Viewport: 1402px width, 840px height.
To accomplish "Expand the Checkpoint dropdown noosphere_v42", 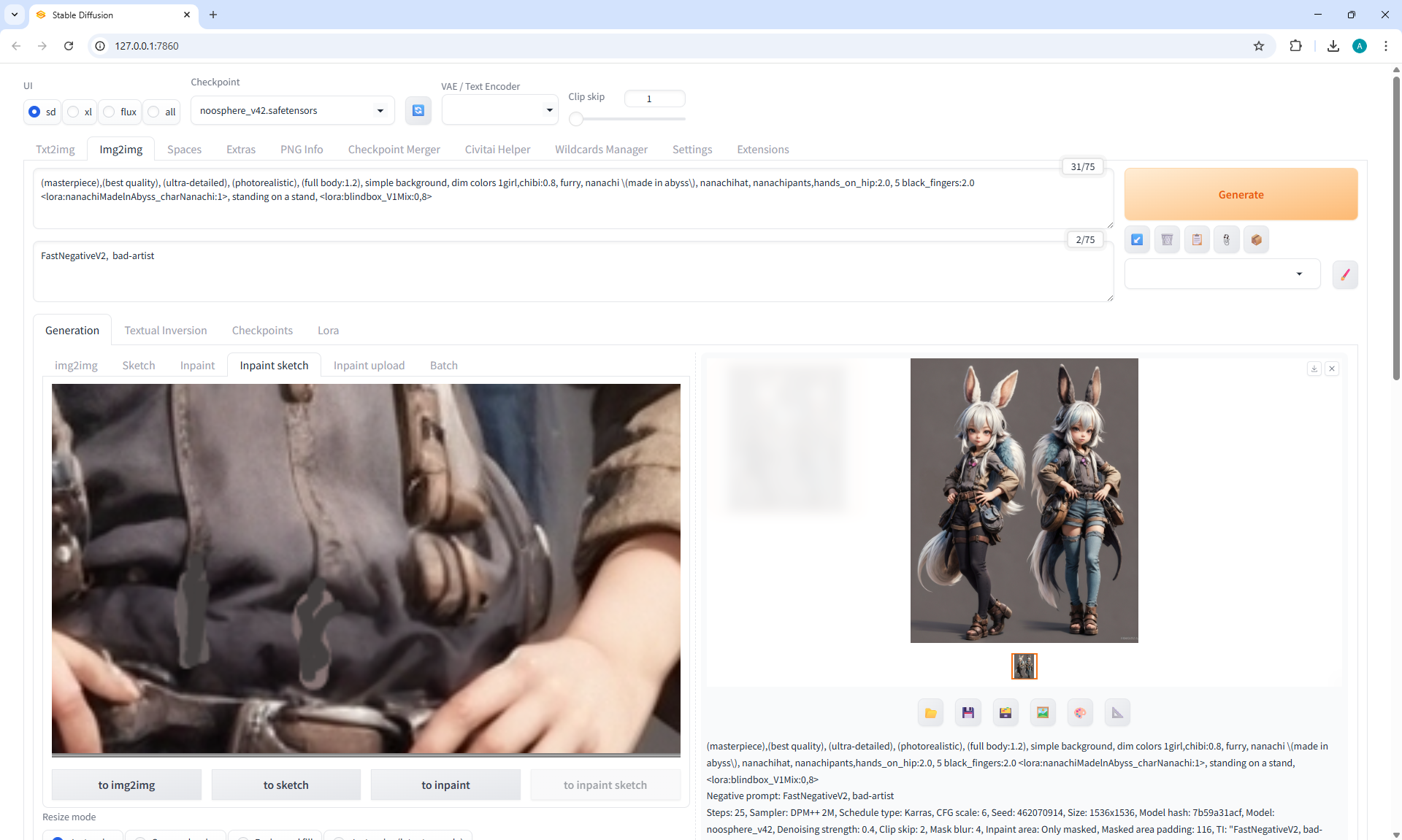I will click(292, 110).
